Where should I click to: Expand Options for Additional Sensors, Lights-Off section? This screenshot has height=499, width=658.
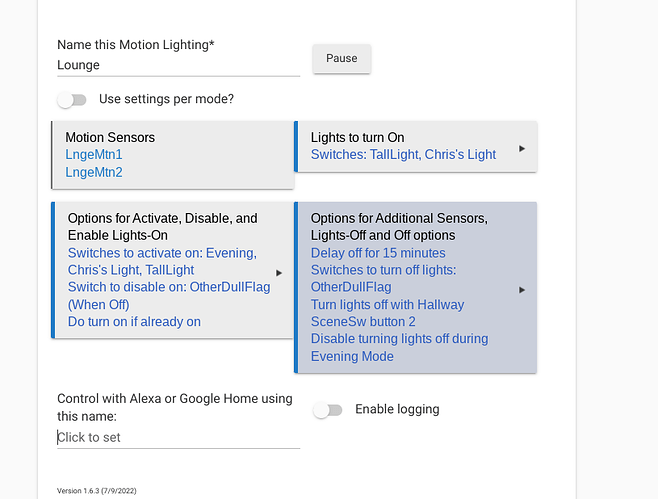click(415, 287)
